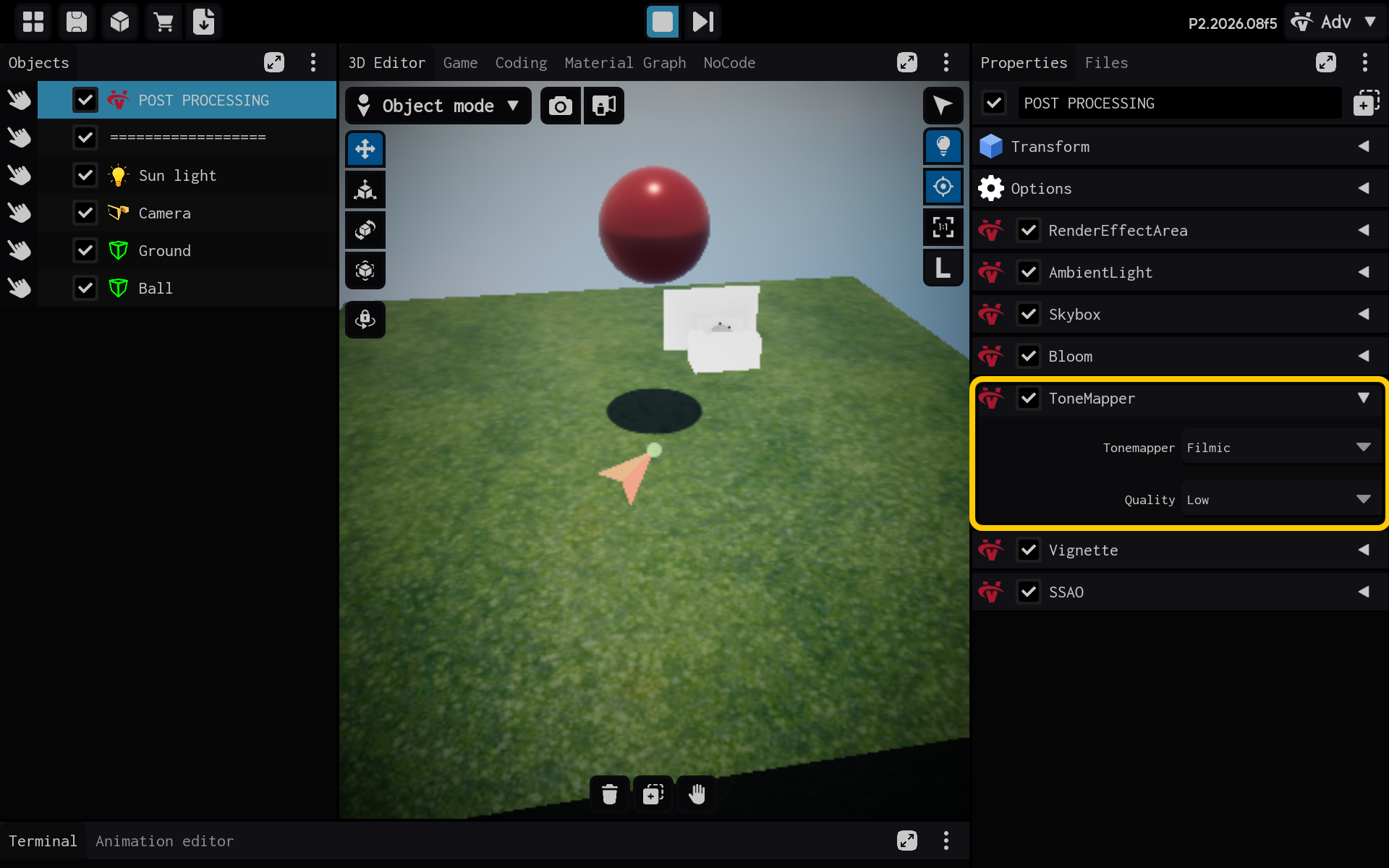This screenshot has width=1389, height=868.
Task: Reset view to 1:1 frame
Action: 943,227
